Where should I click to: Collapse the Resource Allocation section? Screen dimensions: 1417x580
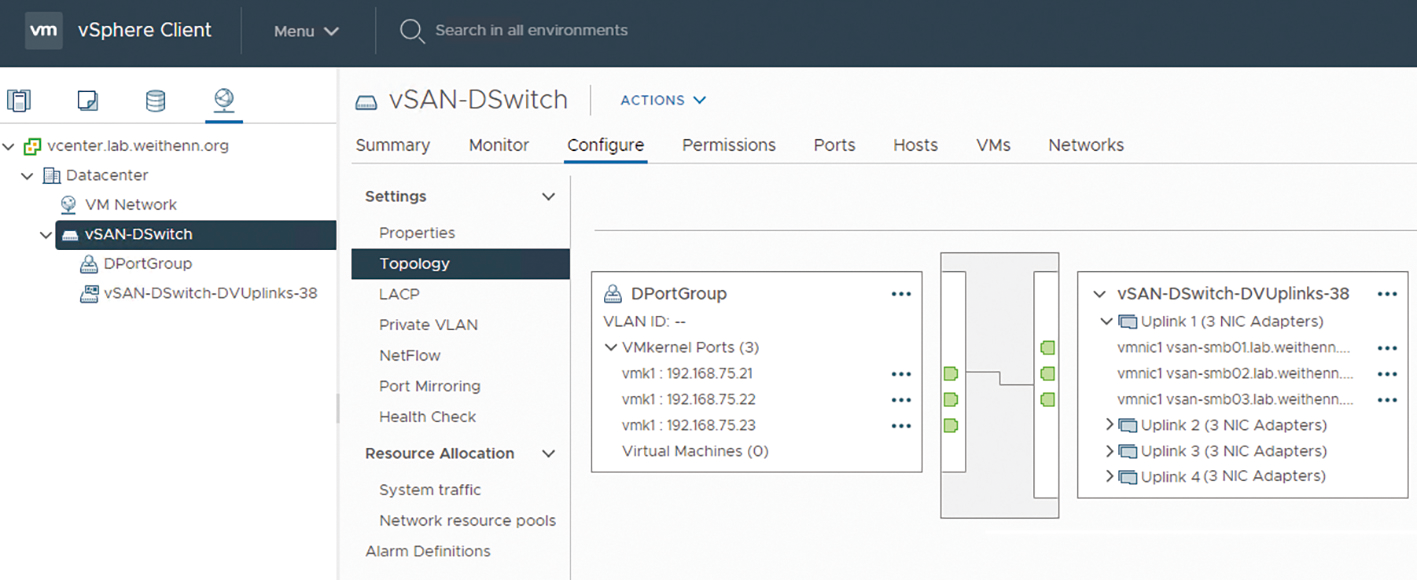pyautogui.click(x=548, y=454)
